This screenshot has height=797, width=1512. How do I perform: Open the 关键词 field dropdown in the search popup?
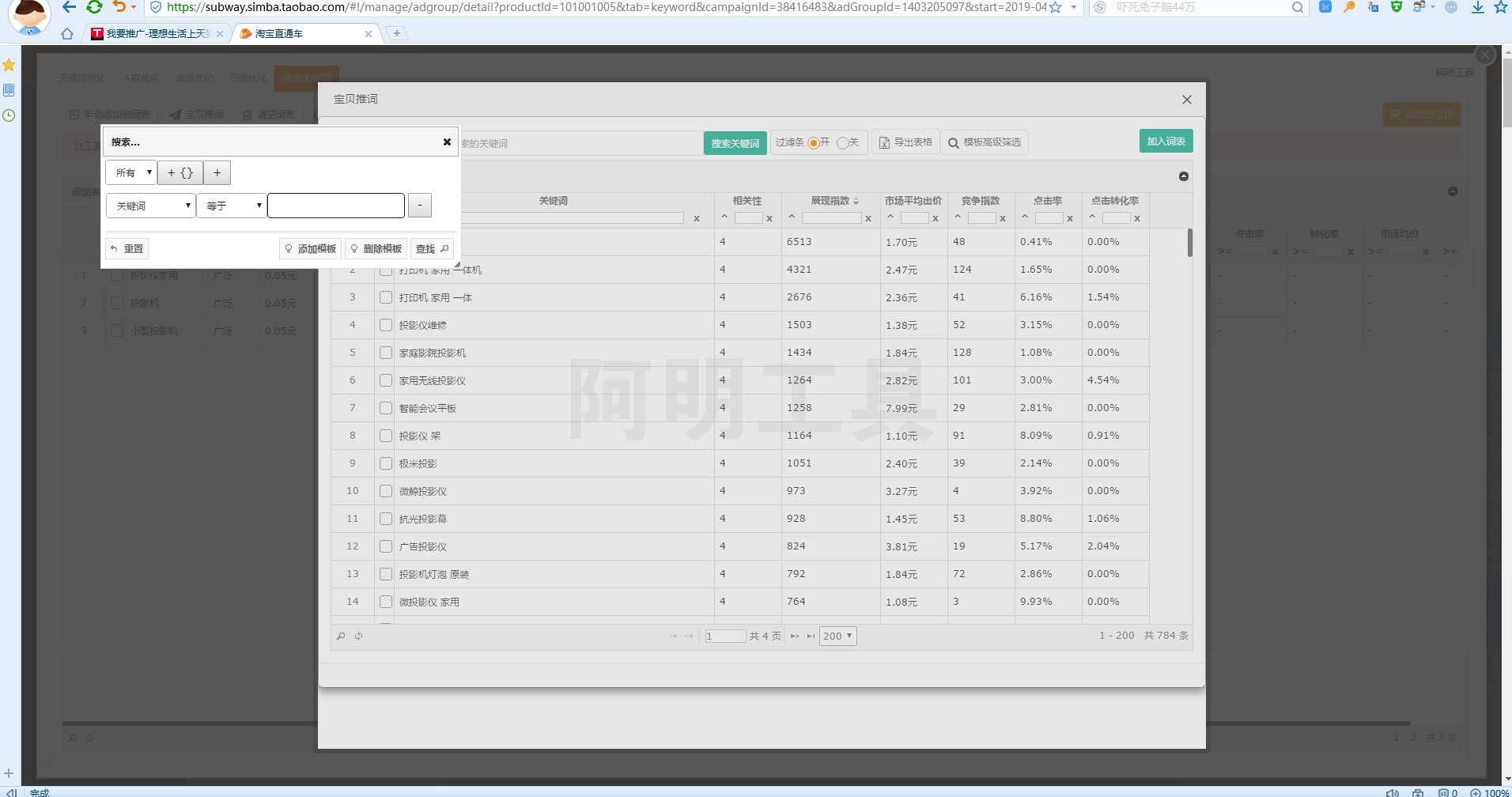(150, 206)
